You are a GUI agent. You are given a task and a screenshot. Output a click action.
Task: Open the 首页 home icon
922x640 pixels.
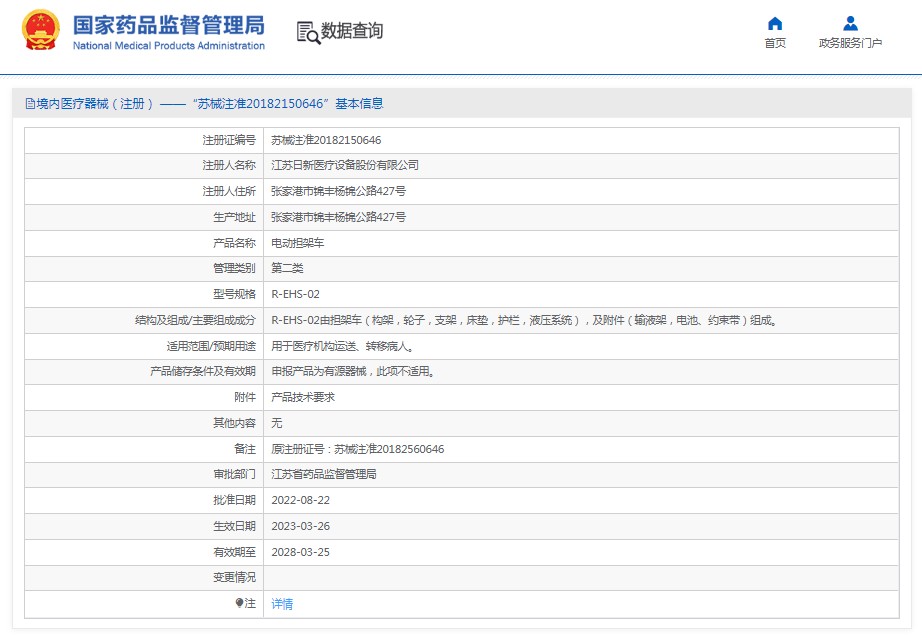[x=775, y=24]
